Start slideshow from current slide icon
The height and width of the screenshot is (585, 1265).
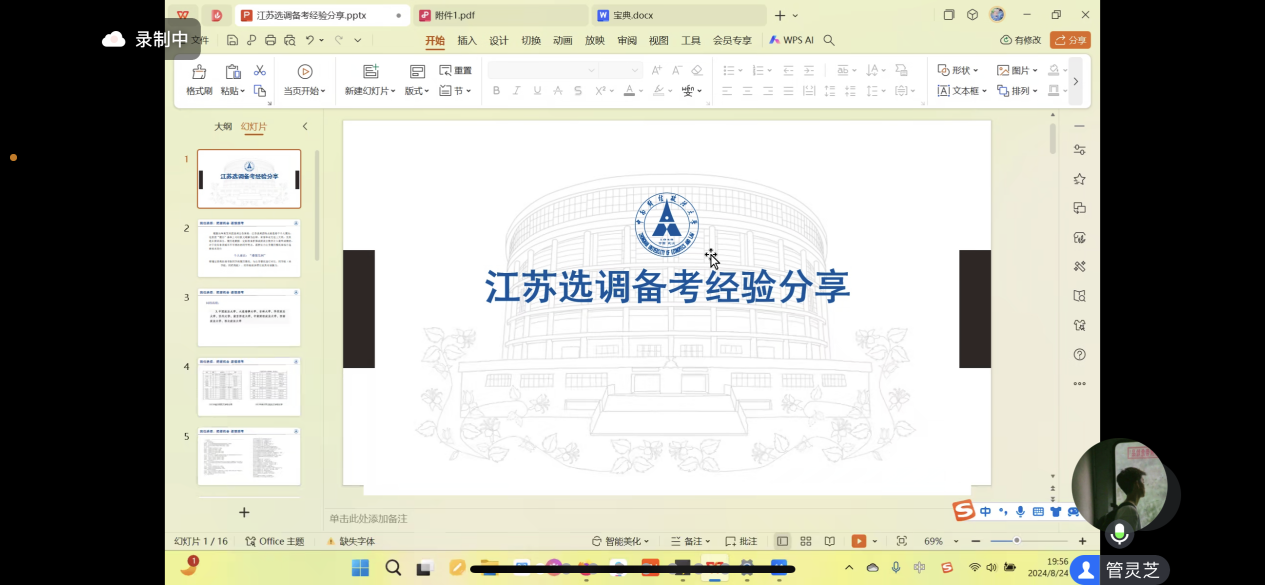(x=305, y=72)
